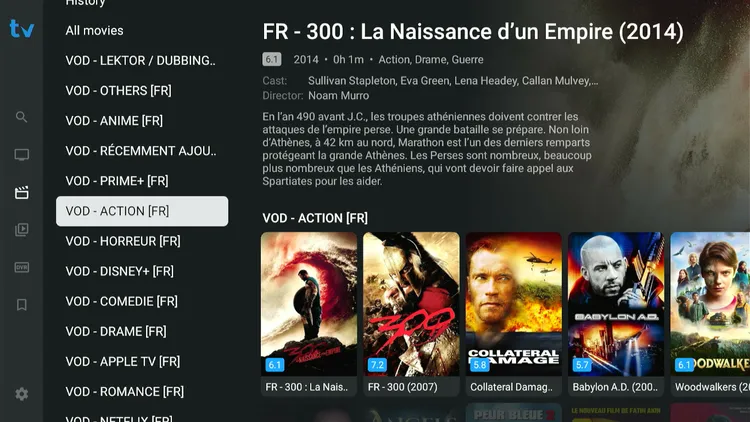The width and height of the screenshot is (750, 422).
Task: Open the search icon in sidebar
Action: point(21,117)
